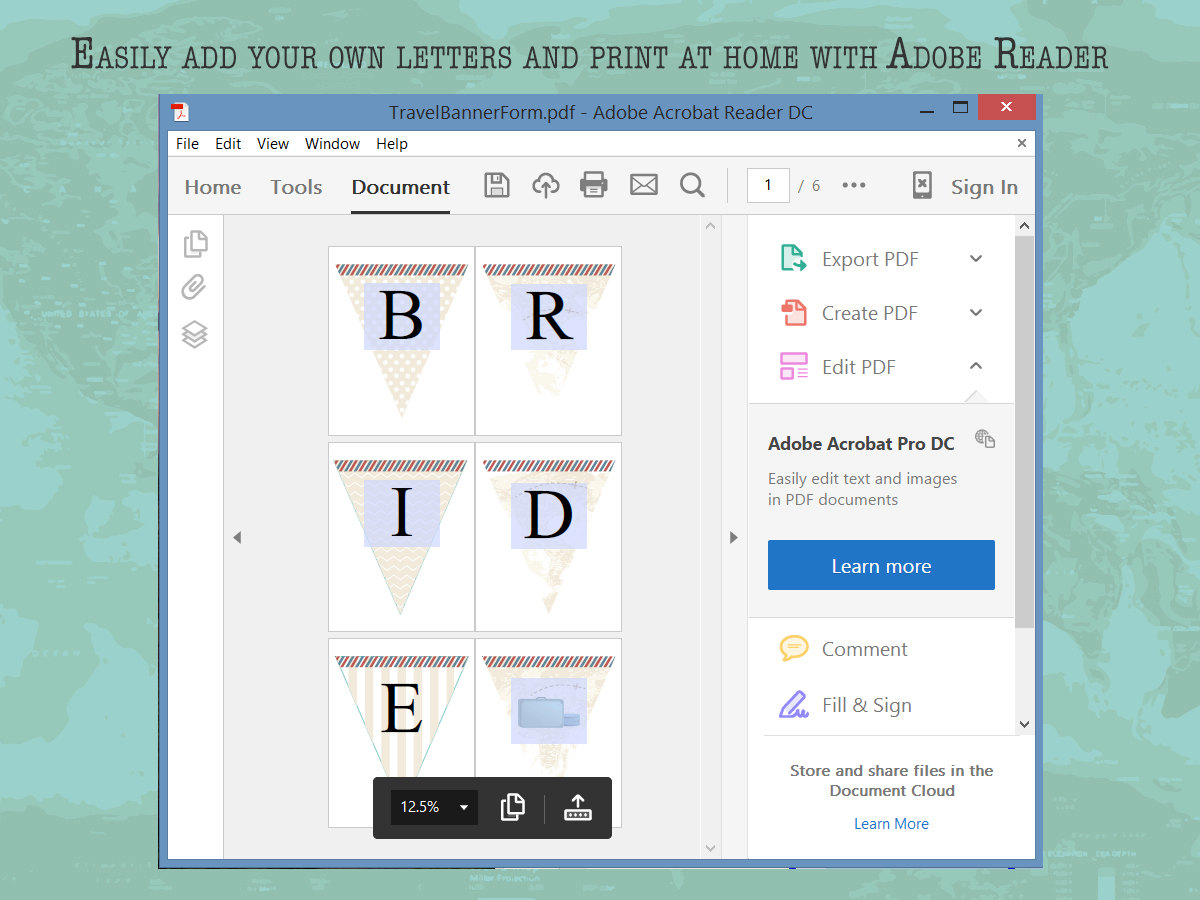
Task: Collapse the left navigation pane arrow
Action: click(237, 537)
